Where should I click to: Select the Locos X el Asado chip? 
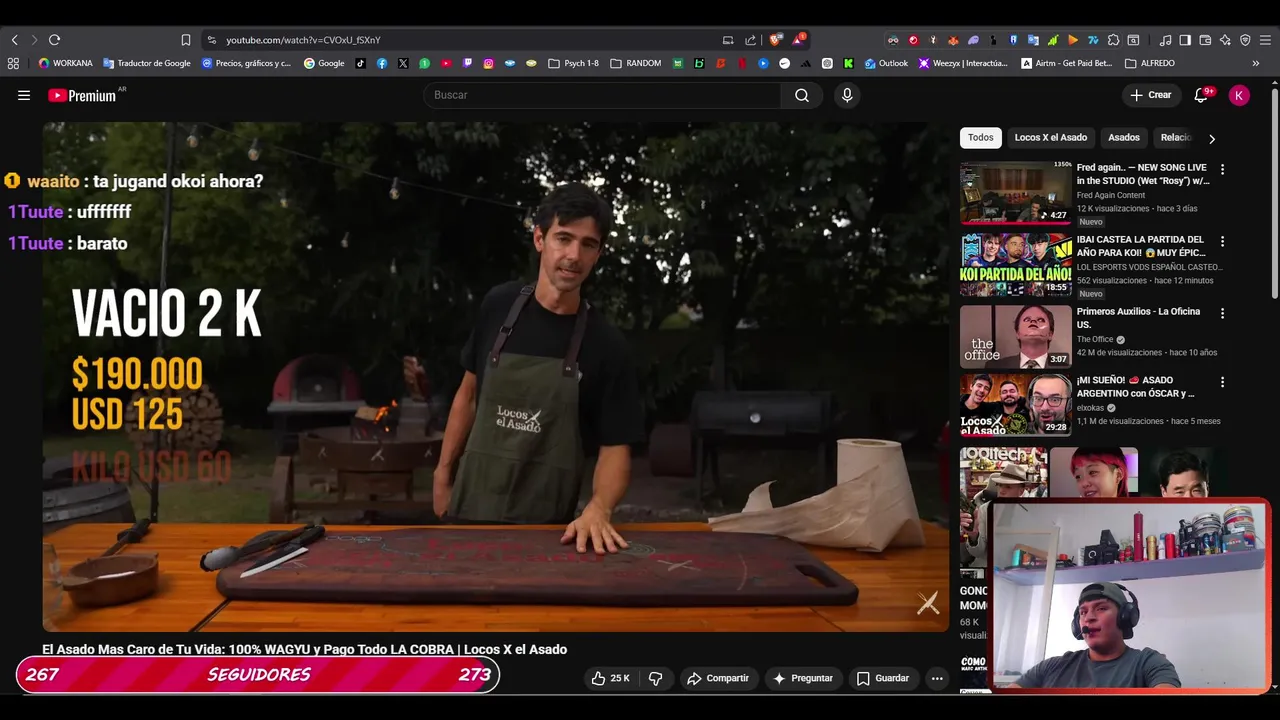[x=1050, y=137]
